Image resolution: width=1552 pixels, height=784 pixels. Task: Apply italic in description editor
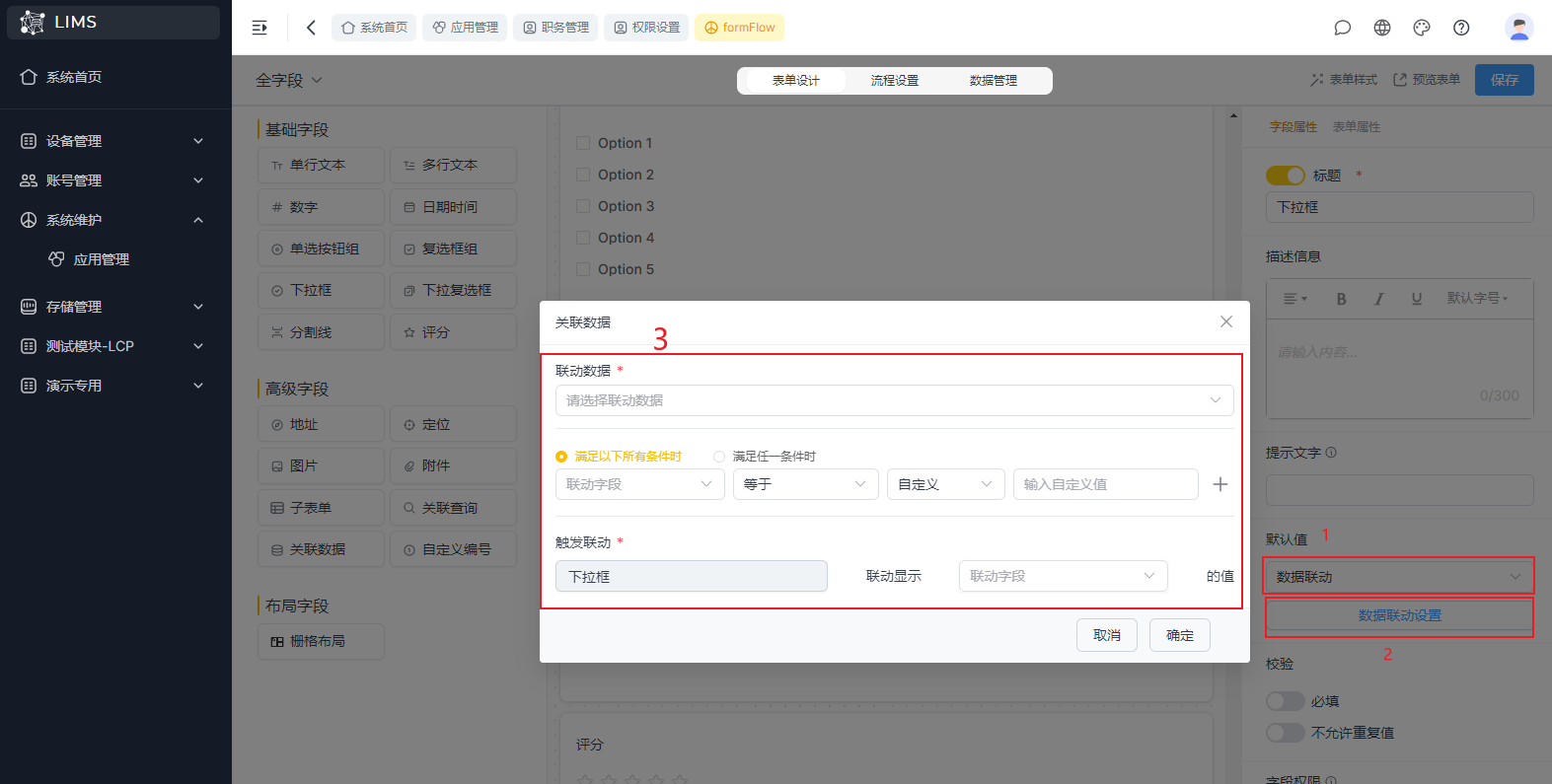(x=1378, y=299)
